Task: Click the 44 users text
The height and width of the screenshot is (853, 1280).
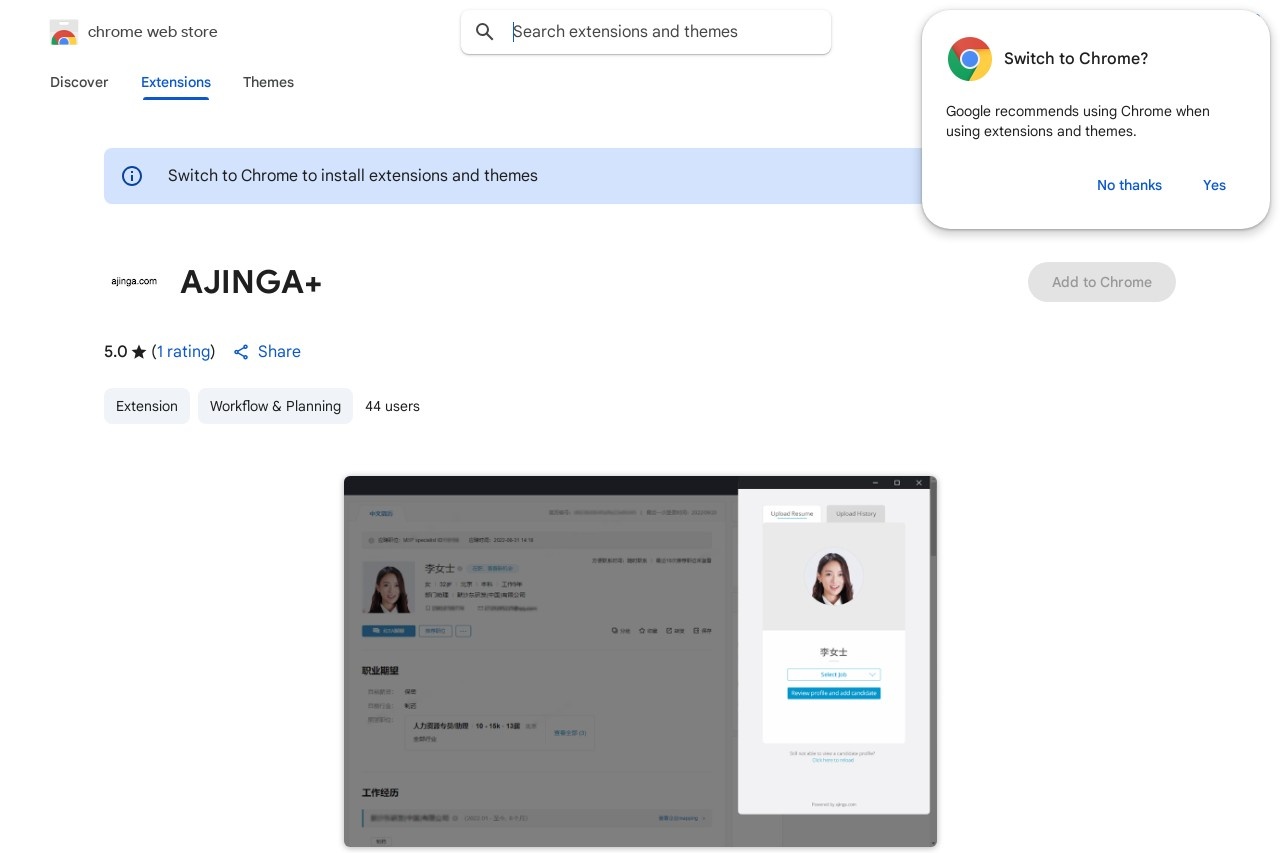Action: [x=392, y=406]
